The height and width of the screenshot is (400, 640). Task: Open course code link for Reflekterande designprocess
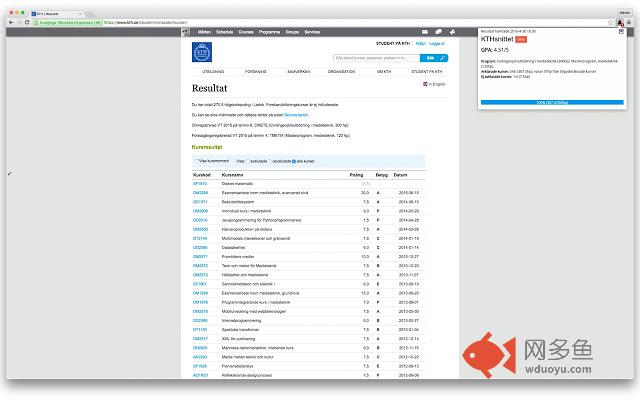(x=200, y=375)
